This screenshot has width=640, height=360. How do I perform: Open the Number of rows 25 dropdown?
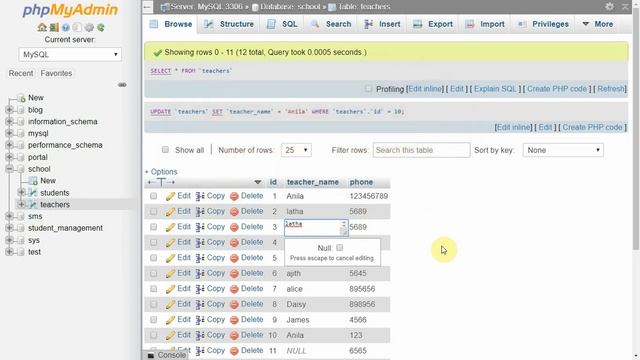click(x=296, y=150)
